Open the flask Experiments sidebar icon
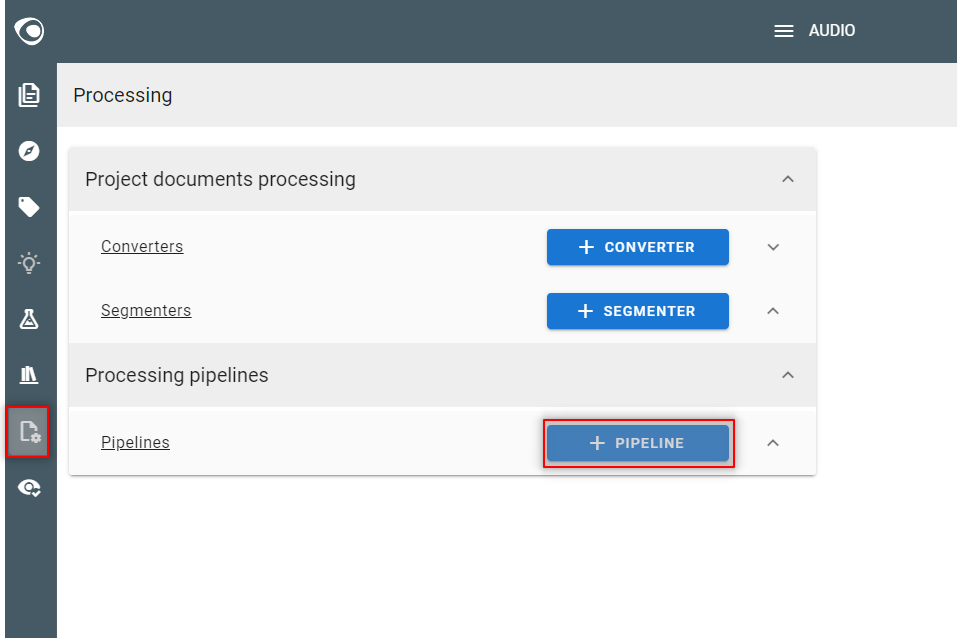The width and height of the screenshot is (957, 638). 29,319
